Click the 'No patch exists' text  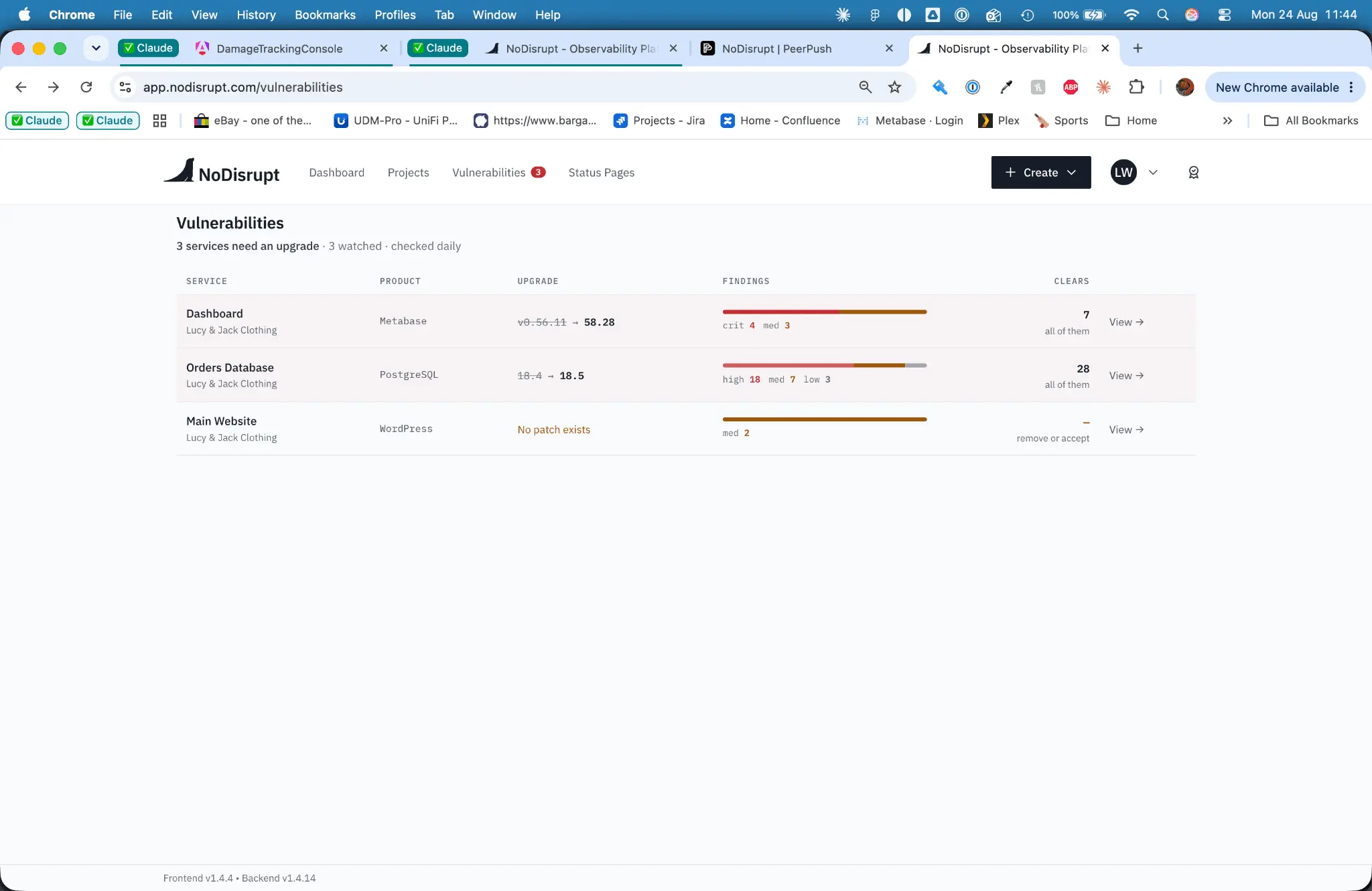tap(554, 430)
